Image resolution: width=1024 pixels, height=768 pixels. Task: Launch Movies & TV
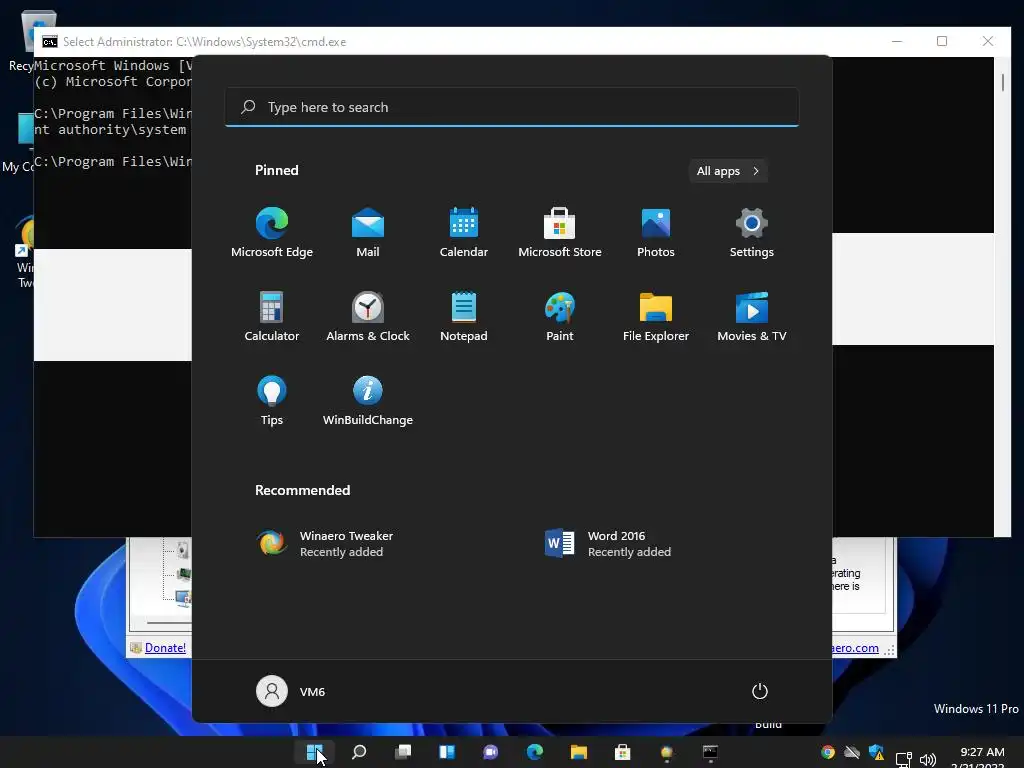pyautogui.click(x=752, y=316)
